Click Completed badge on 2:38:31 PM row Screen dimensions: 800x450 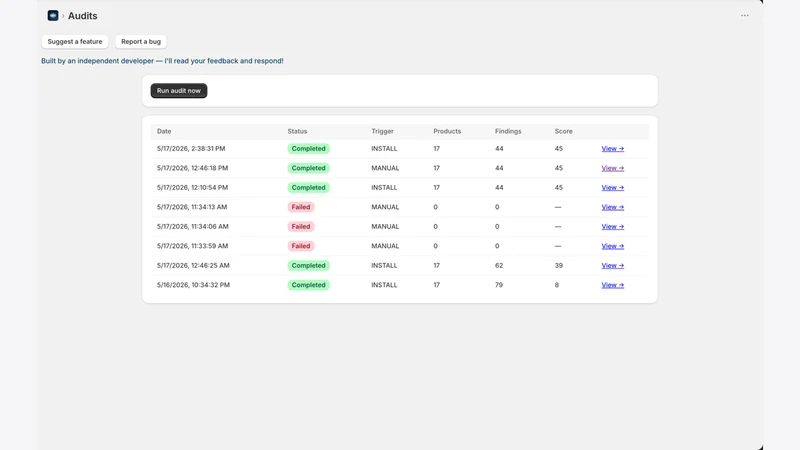(x=308, y=149)
